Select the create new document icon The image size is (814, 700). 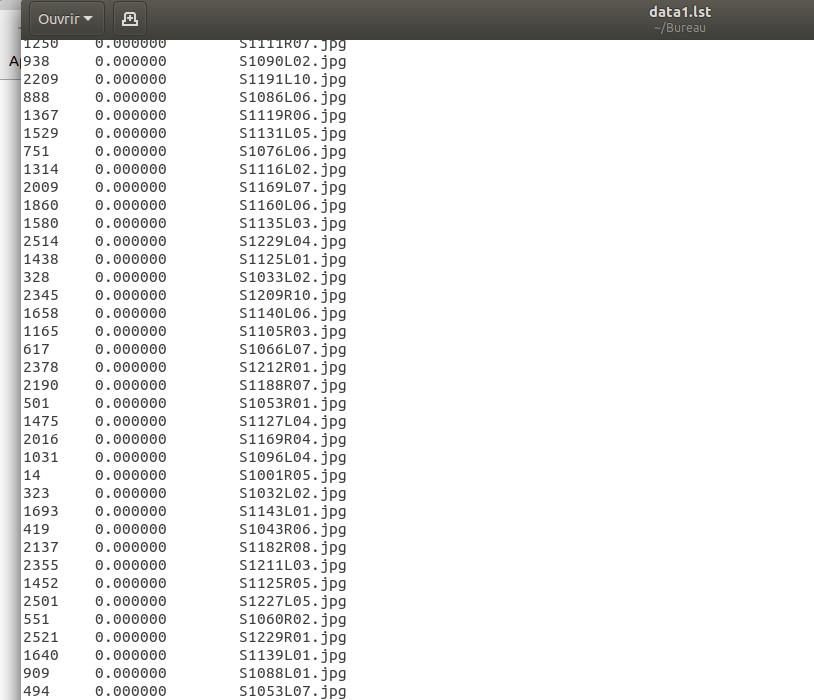(x=129, y=18)
